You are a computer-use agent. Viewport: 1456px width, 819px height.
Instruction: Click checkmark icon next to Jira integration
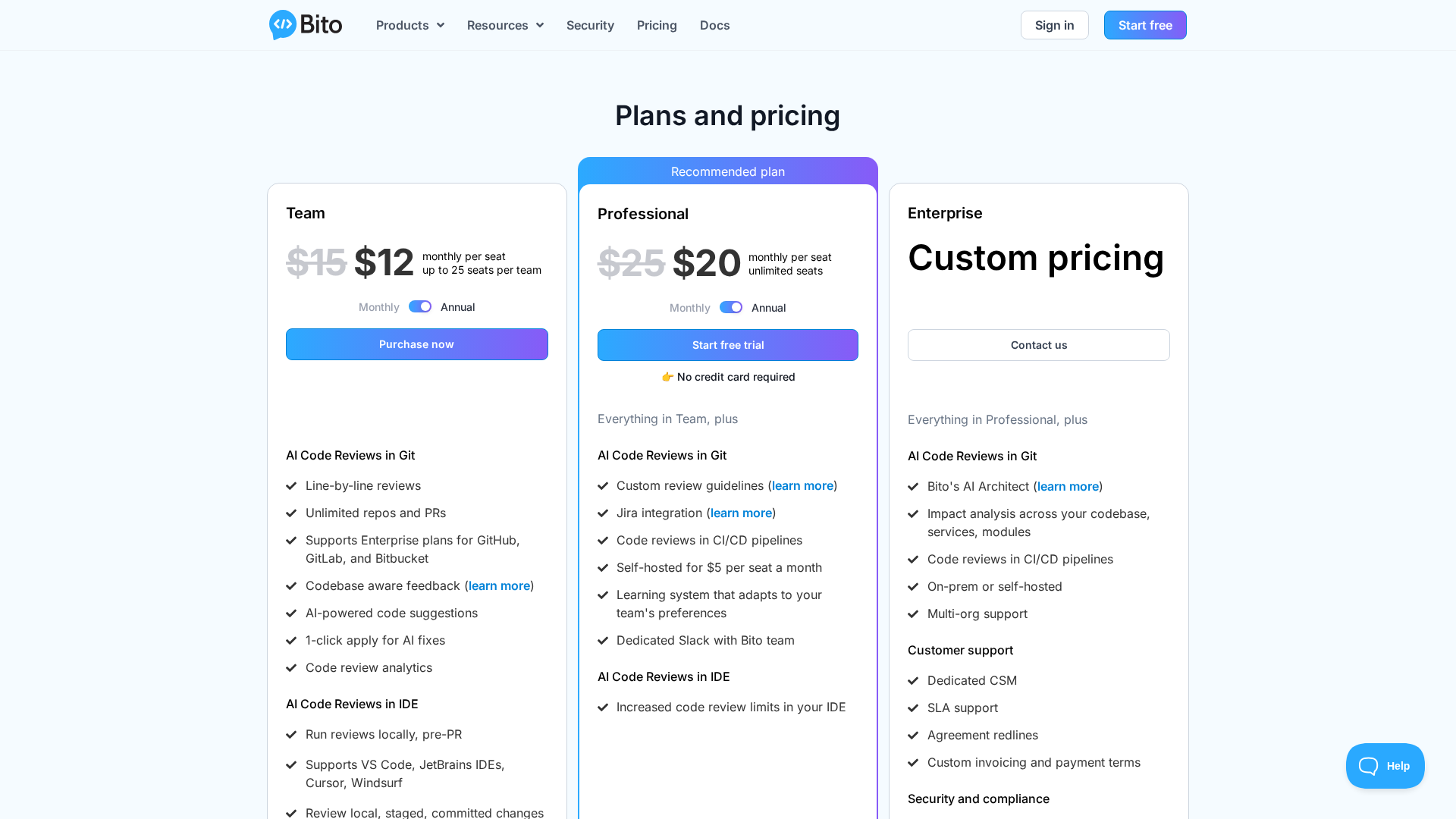point(603,513)
